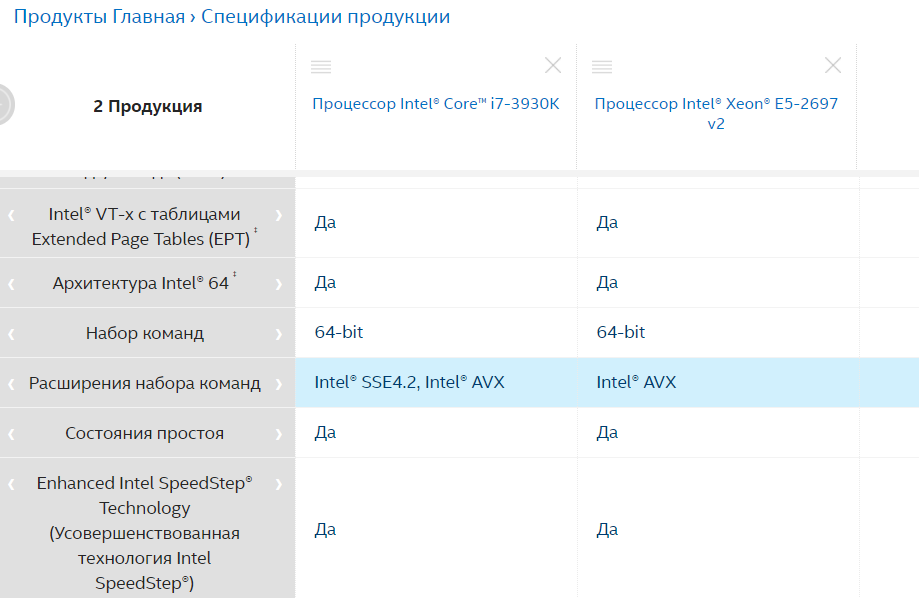
Task: Click right chevron on Расширения набора команд row
Action: coord(279,384)
